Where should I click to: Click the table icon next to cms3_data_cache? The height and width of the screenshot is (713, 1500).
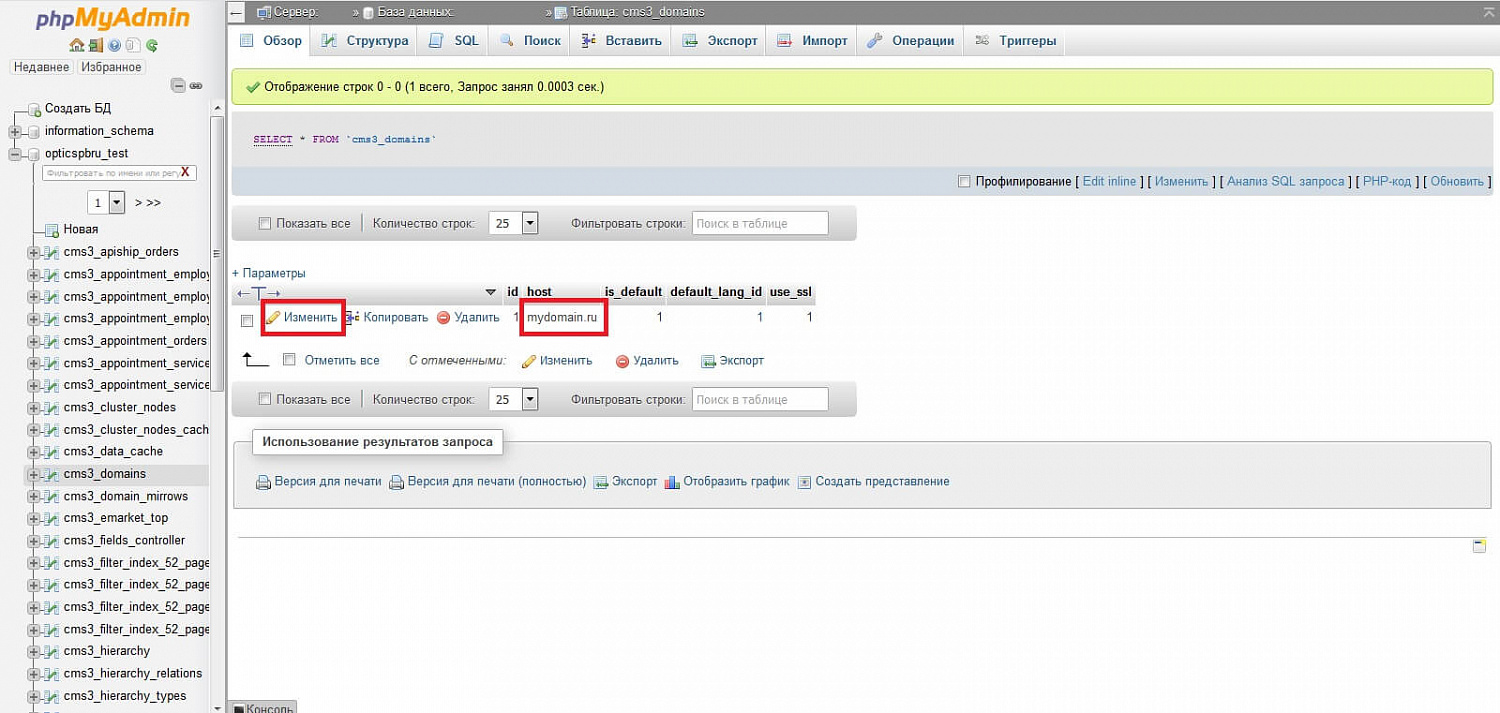[52, 452]
